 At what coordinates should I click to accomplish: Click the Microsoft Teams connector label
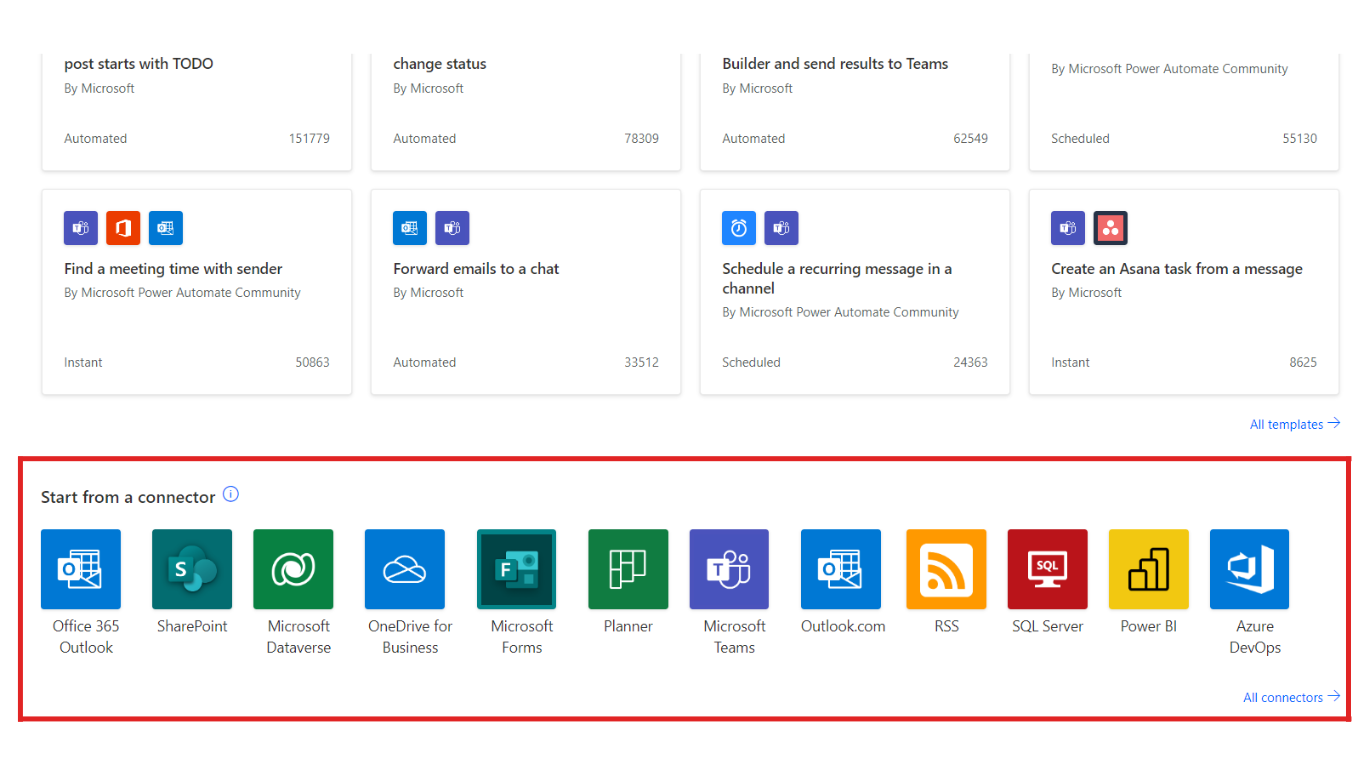click(x=734, y=637)
